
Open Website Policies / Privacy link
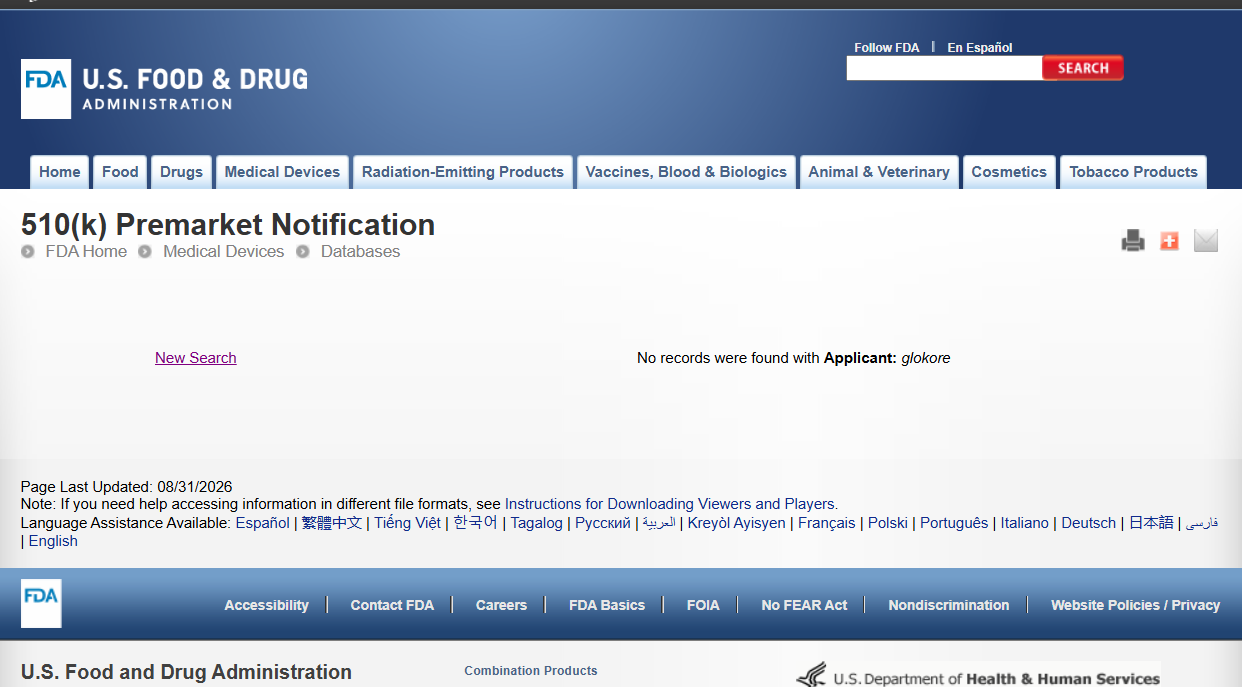coord(1135,605)
